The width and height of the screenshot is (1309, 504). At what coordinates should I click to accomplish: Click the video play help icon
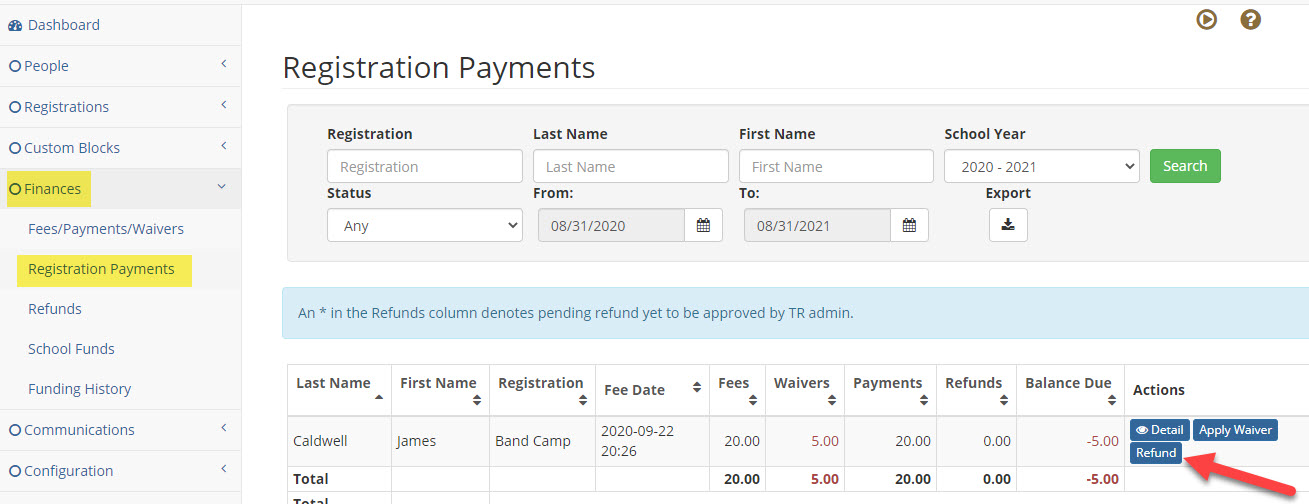coord(1207,19)
